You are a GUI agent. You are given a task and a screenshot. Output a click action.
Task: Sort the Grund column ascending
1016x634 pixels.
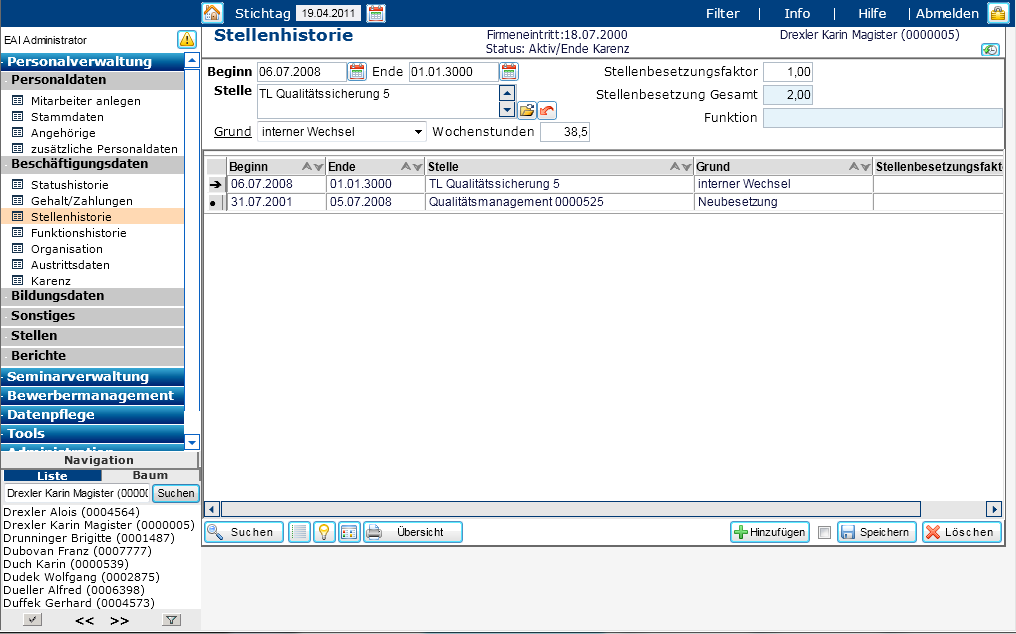pos(854,167)
